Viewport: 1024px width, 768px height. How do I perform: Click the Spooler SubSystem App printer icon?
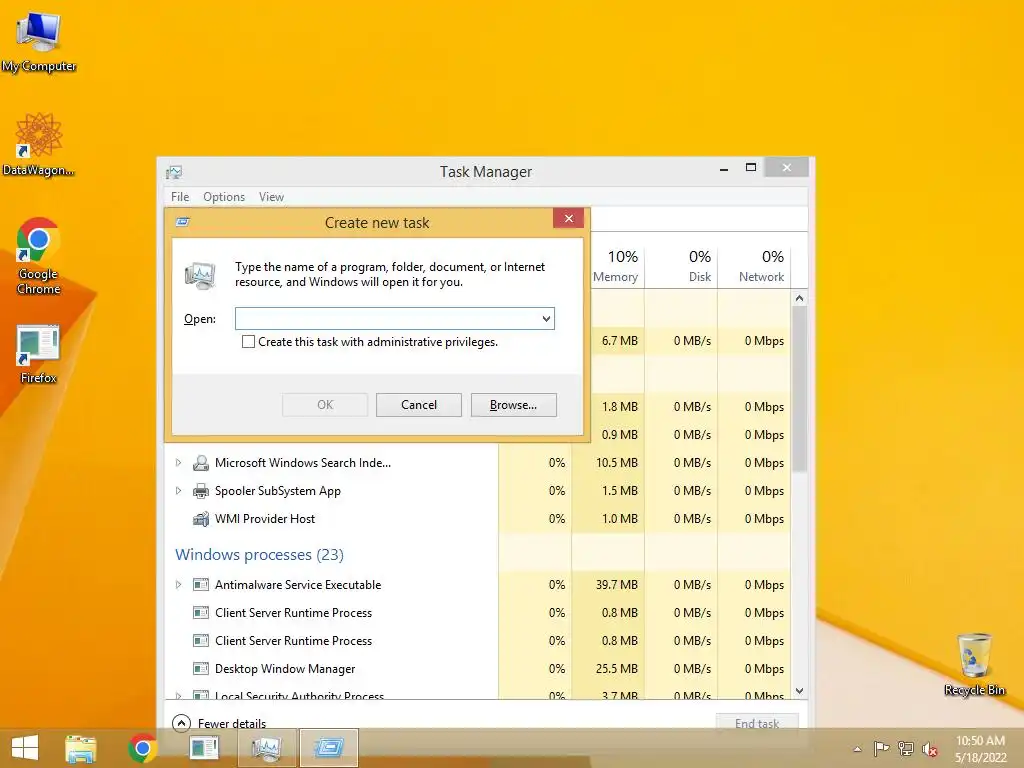pyautogui.click(x=200, y=491)
